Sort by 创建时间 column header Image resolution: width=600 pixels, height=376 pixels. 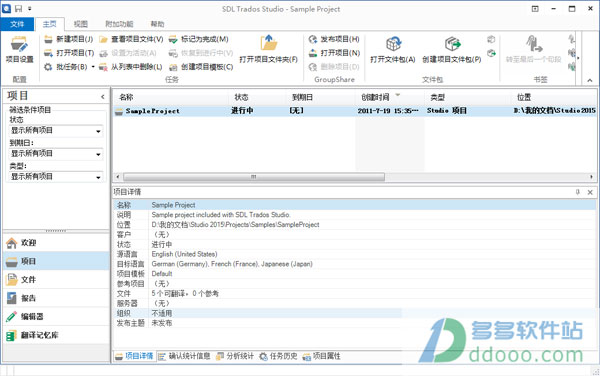[390, 97]
